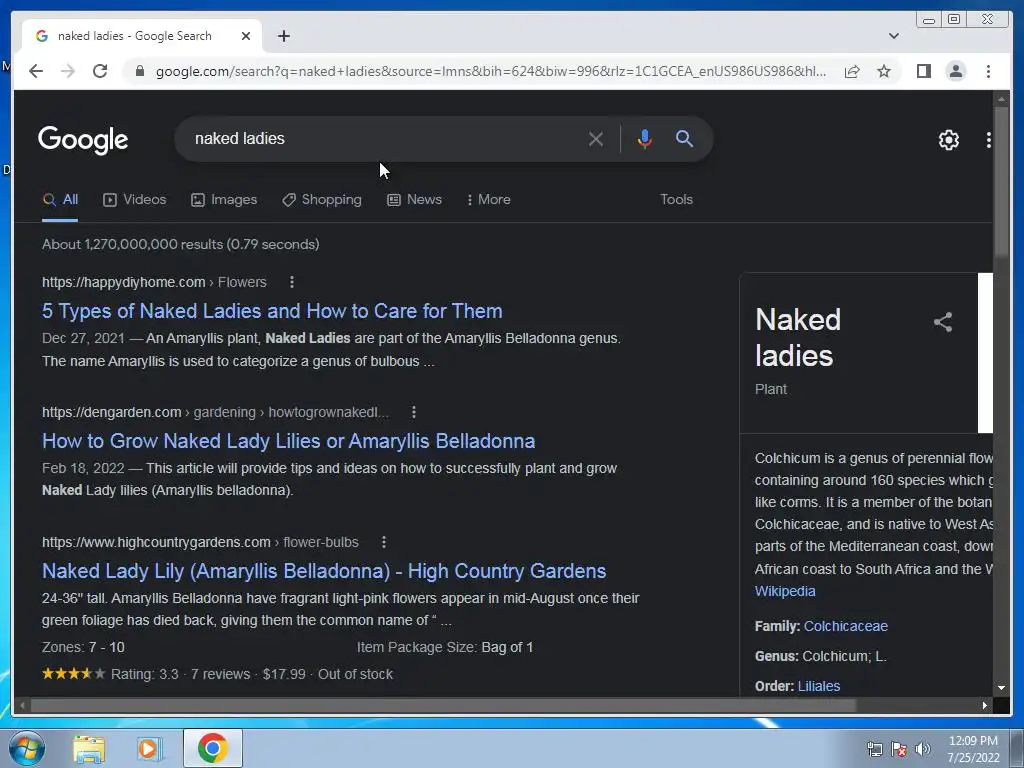Click the browser forward arrow
The image size is (1024, 768).
pos(68,71)
